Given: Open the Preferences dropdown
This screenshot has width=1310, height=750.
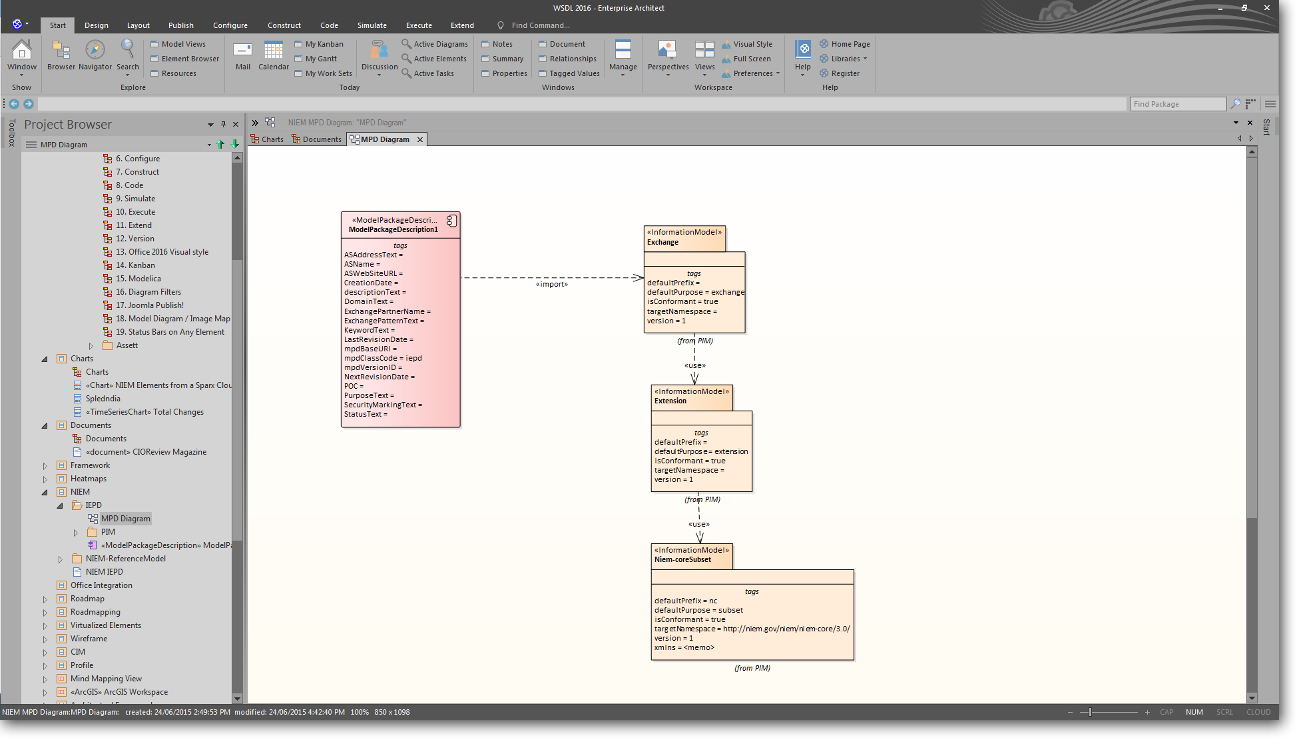Looking at the screenshot, I should tap(752, 73).
